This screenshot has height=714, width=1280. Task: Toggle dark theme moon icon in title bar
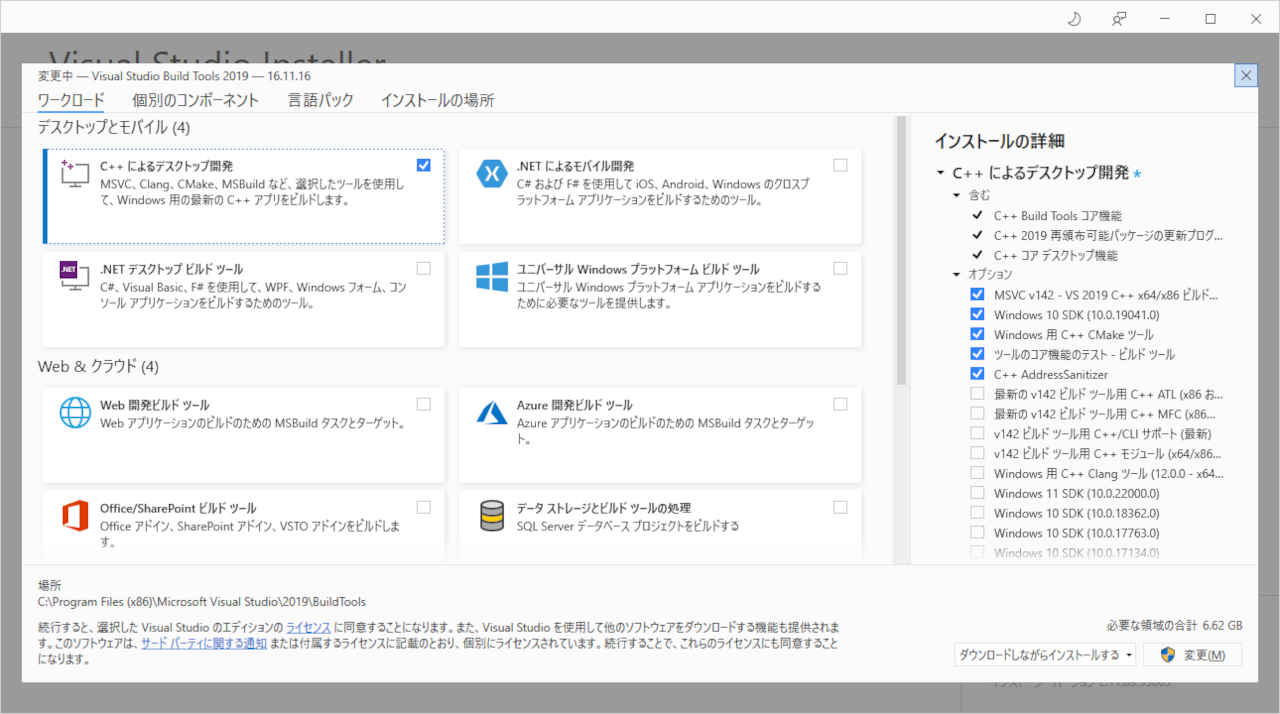(x=1075, y=18)
